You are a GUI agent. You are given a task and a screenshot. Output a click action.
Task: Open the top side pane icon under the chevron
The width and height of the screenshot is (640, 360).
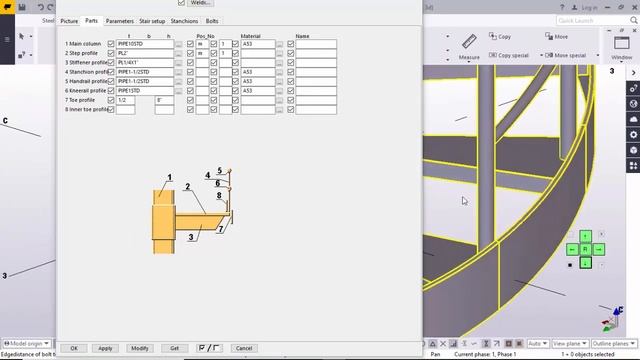click(633, 88)
